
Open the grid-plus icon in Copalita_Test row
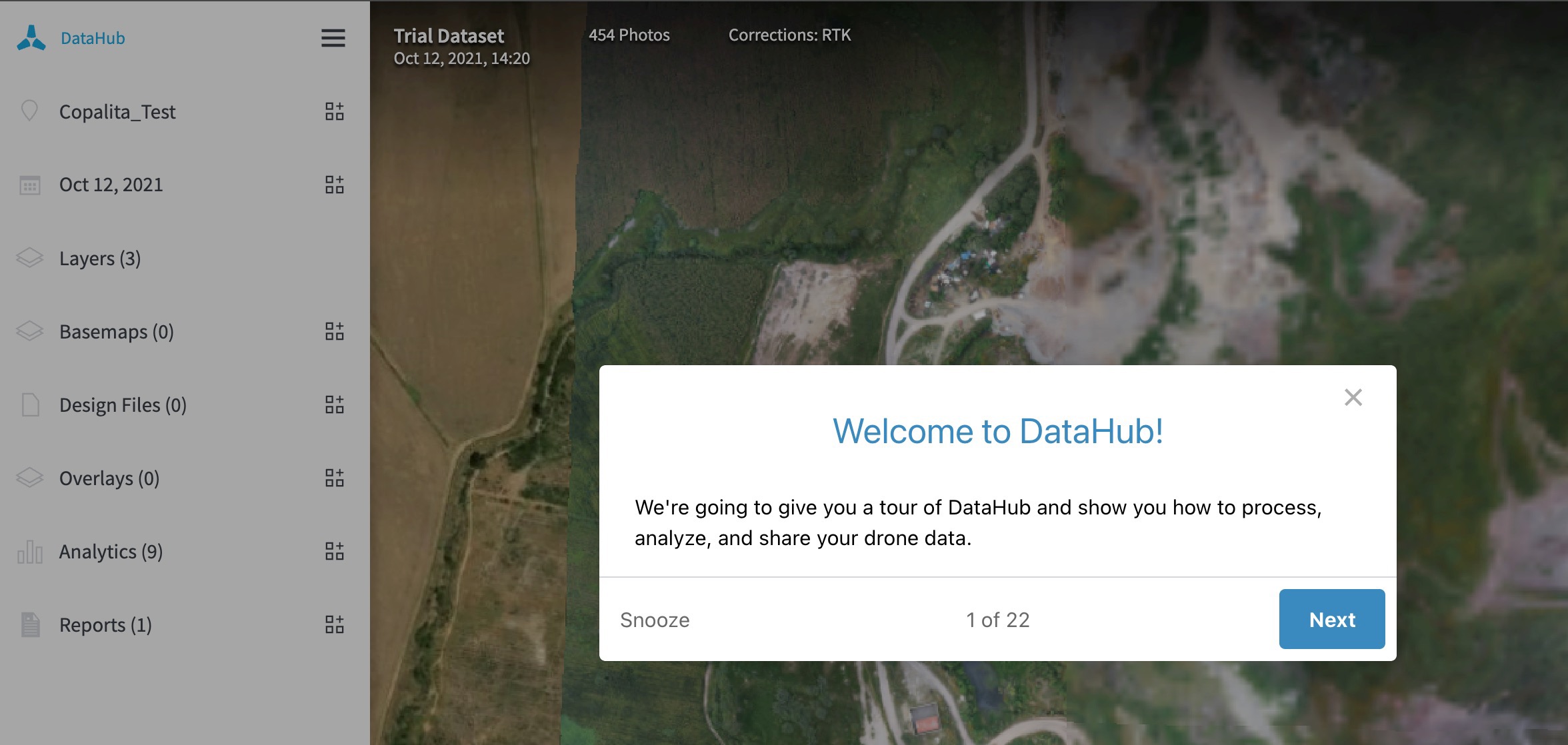click(x=335, y=111)
